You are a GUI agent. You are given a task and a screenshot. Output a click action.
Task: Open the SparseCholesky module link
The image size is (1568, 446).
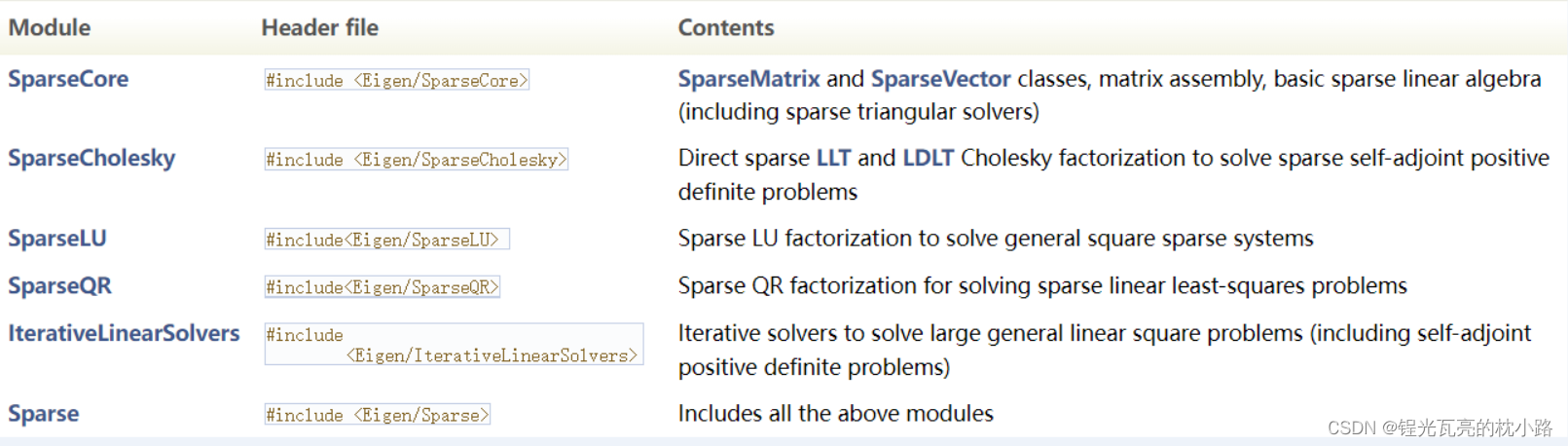click(91, 158)
